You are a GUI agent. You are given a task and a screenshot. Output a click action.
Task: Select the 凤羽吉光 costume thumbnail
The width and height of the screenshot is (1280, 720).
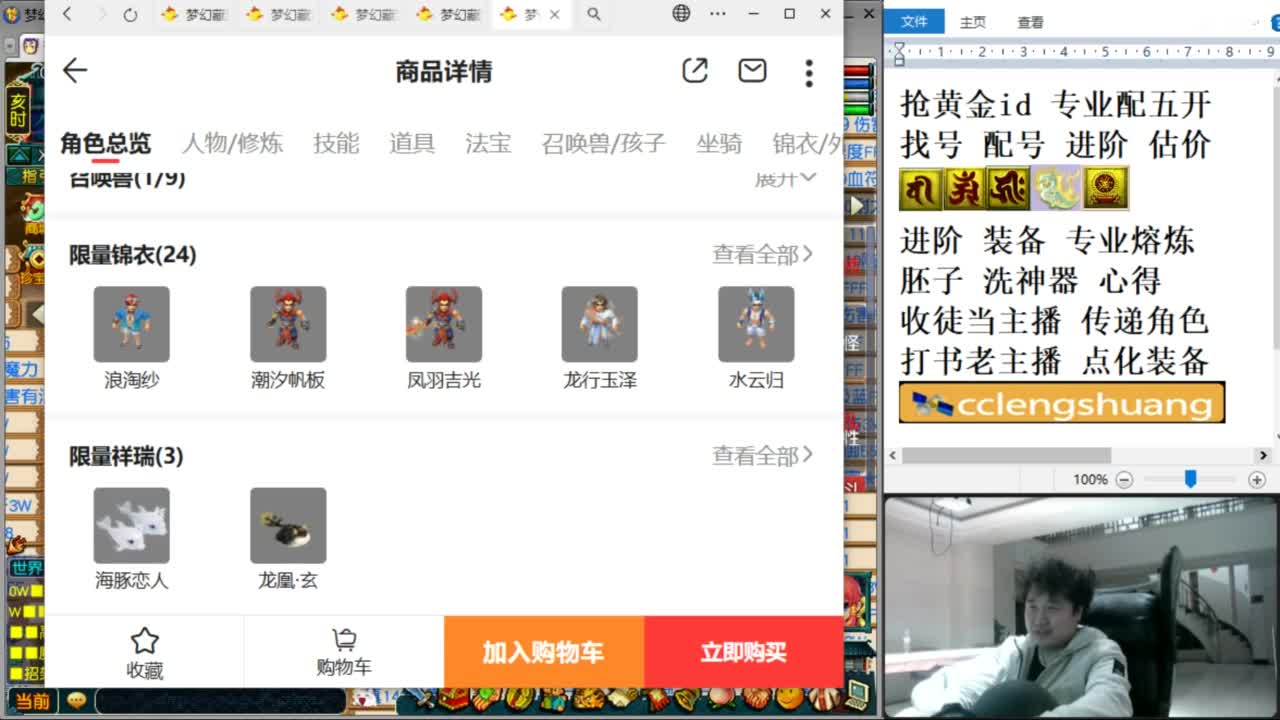(x=444, y=324)
